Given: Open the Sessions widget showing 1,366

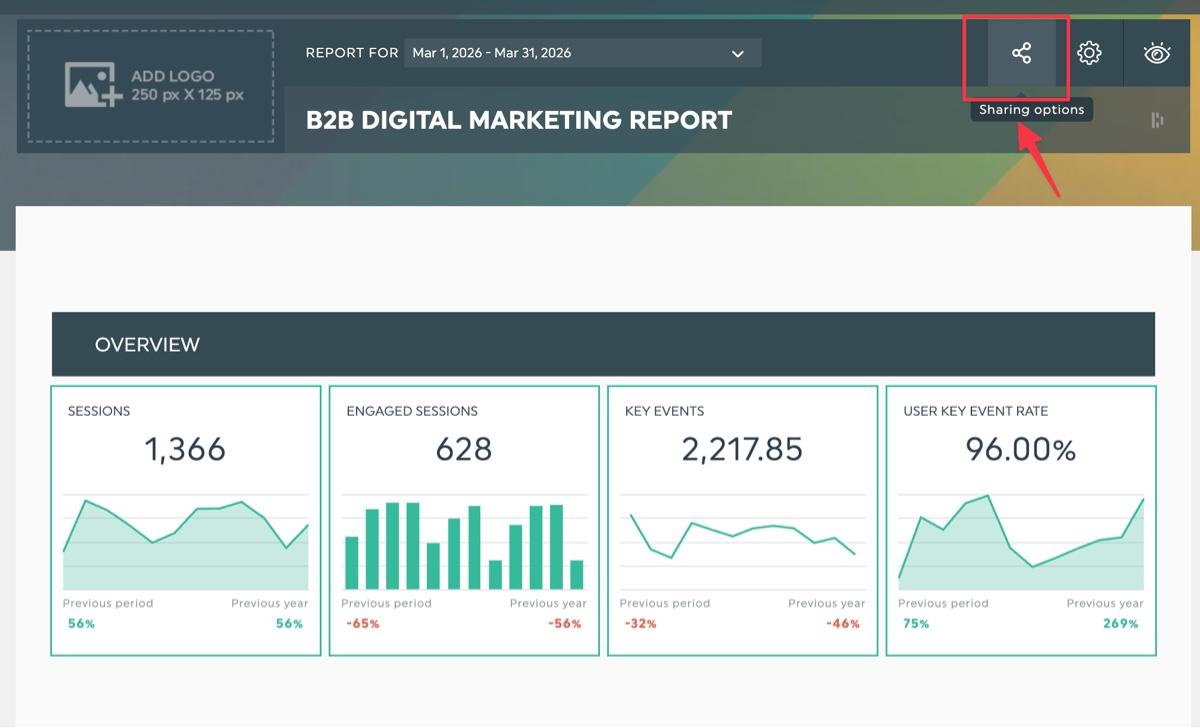Looking at the screenshot, I should [186, 520].
